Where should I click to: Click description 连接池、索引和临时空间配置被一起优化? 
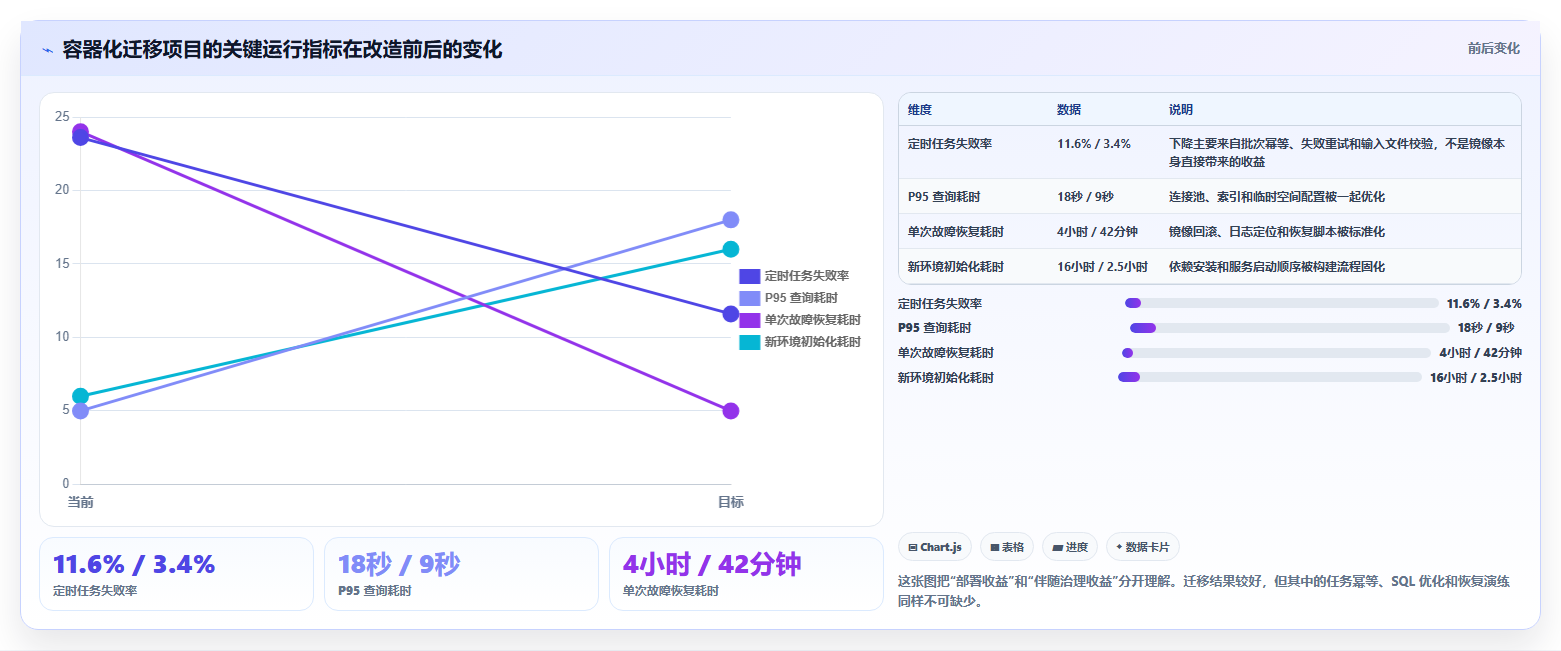(x=1277, y=197)
